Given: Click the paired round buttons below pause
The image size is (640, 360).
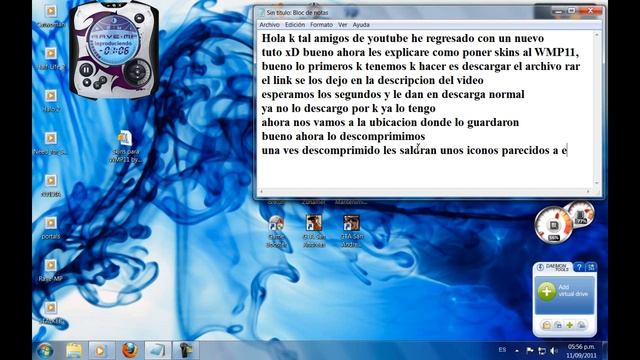Looking at the screenshot, I should (x=100, y=83).
